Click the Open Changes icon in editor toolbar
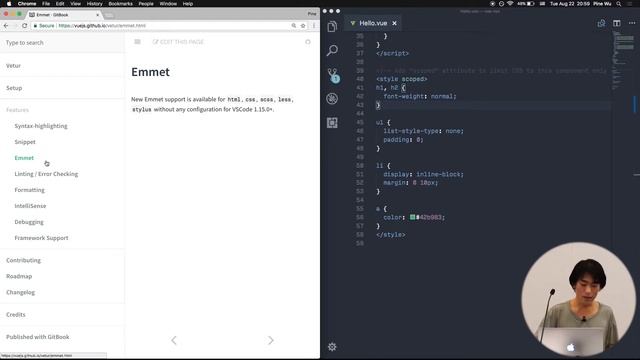Screen dimensions: 640x360 [x=601, y=23]
